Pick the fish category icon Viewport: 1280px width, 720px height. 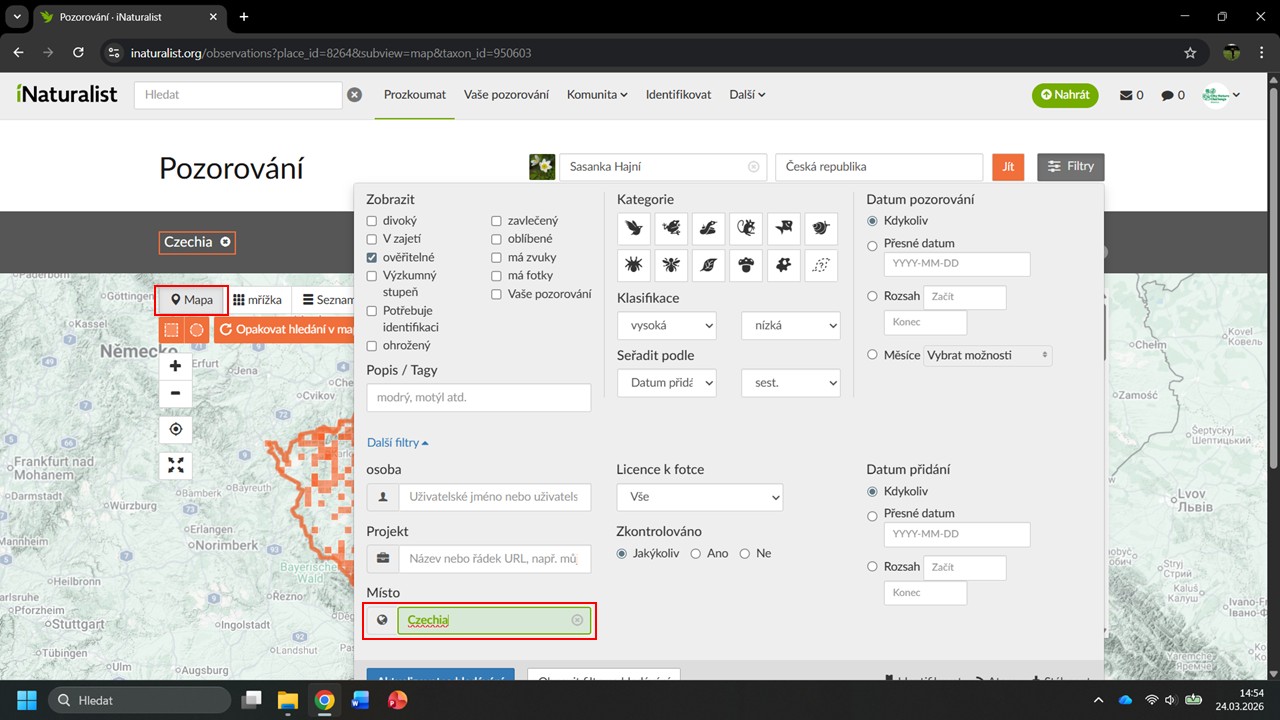click(x=783, y=228)
